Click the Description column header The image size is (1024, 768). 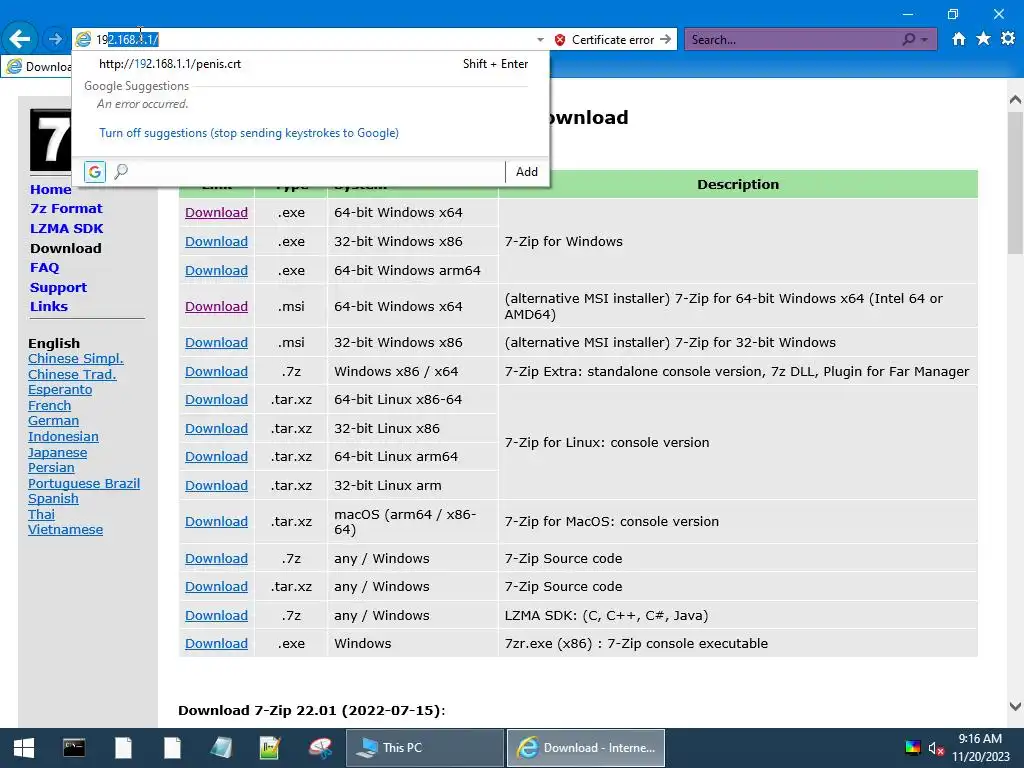pyautogui.click(x=738, y=185)
